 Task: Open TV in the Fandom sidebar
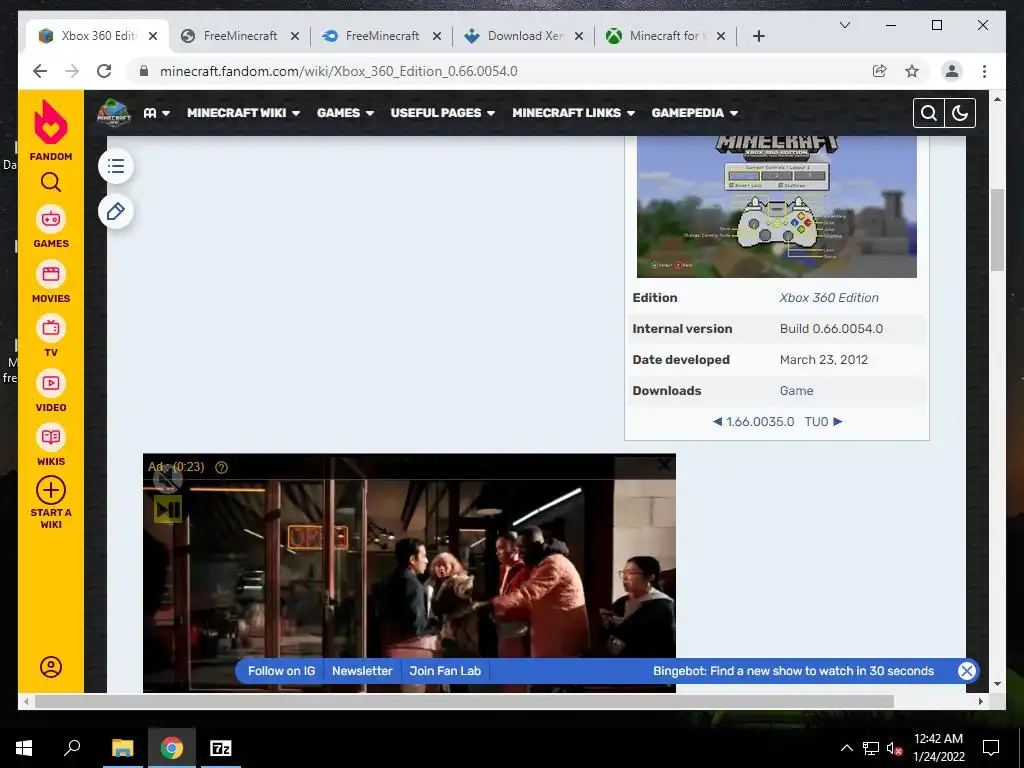pos(51,336)
